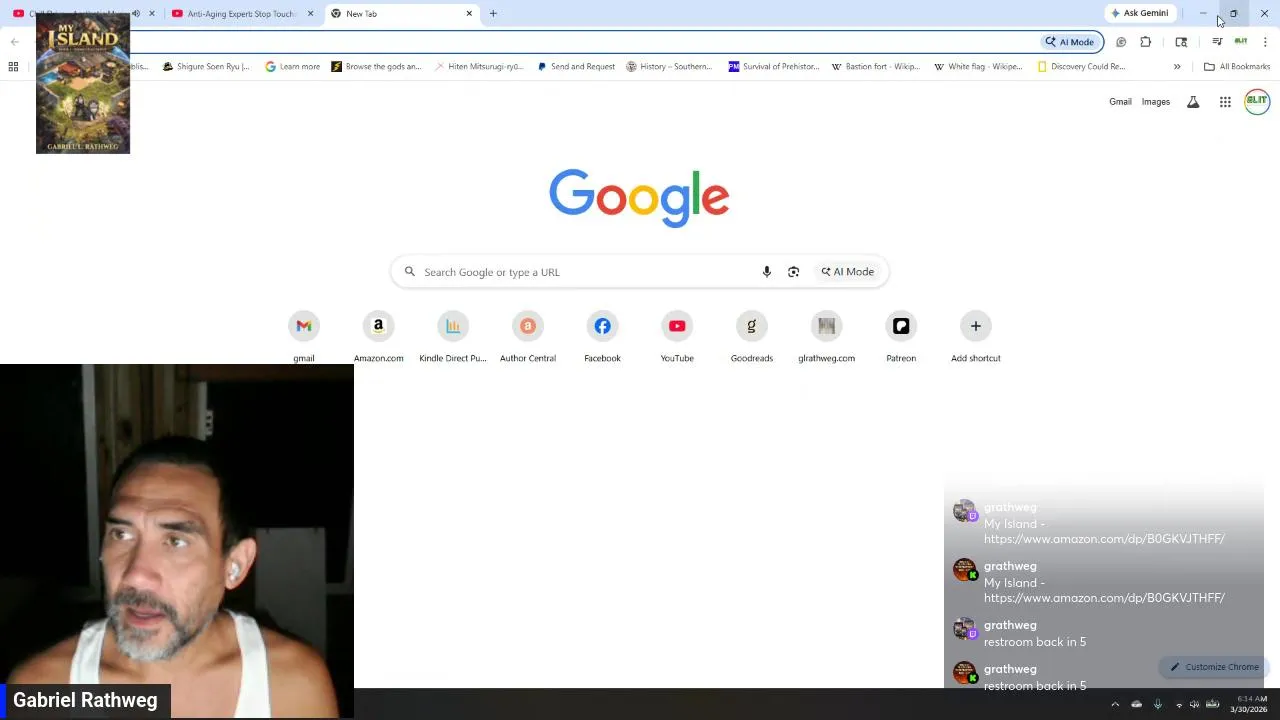This screenshot has width=1280, height=720.
Task: Click the microphone tray icon
Action: pos(1158,704)
